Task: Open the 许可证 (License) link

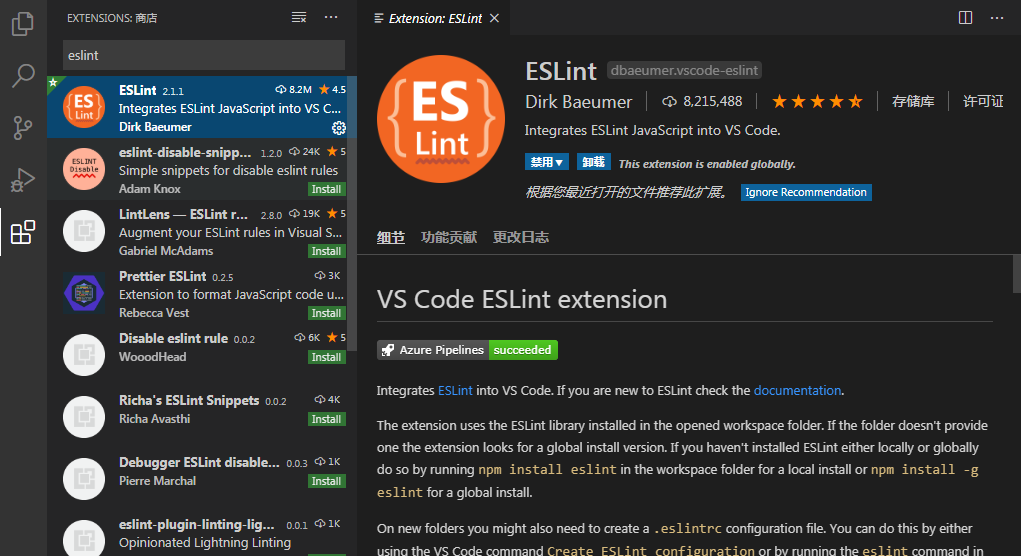Action: pos(983,101)
